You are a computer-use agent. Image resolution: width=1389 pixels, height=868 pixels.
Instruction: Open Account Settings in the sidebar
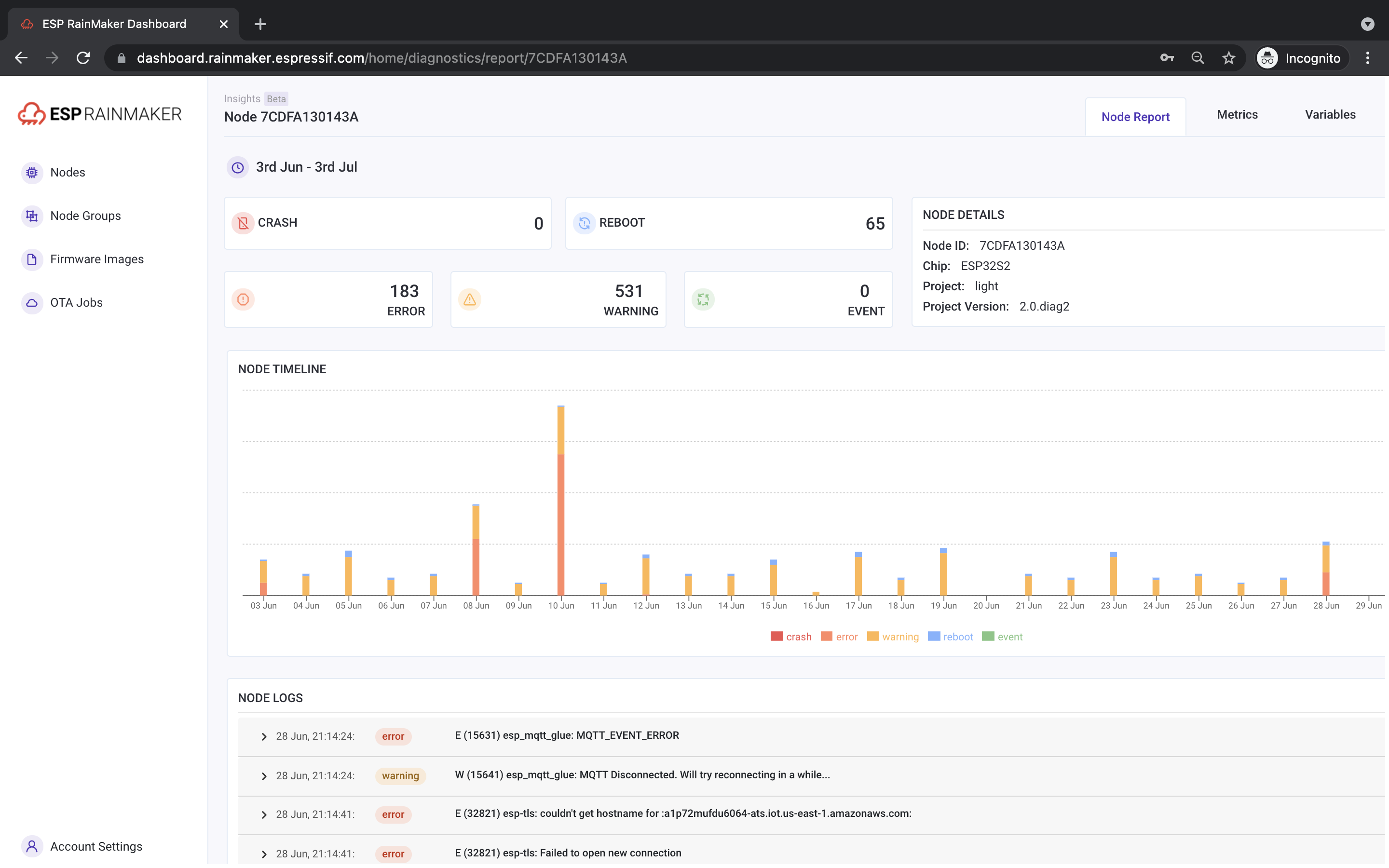tap(96, 846)
